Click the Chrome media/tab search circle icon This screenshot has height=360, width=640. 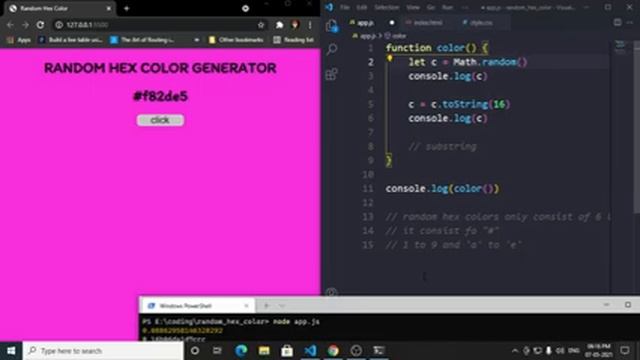click(x=245, y=8)
